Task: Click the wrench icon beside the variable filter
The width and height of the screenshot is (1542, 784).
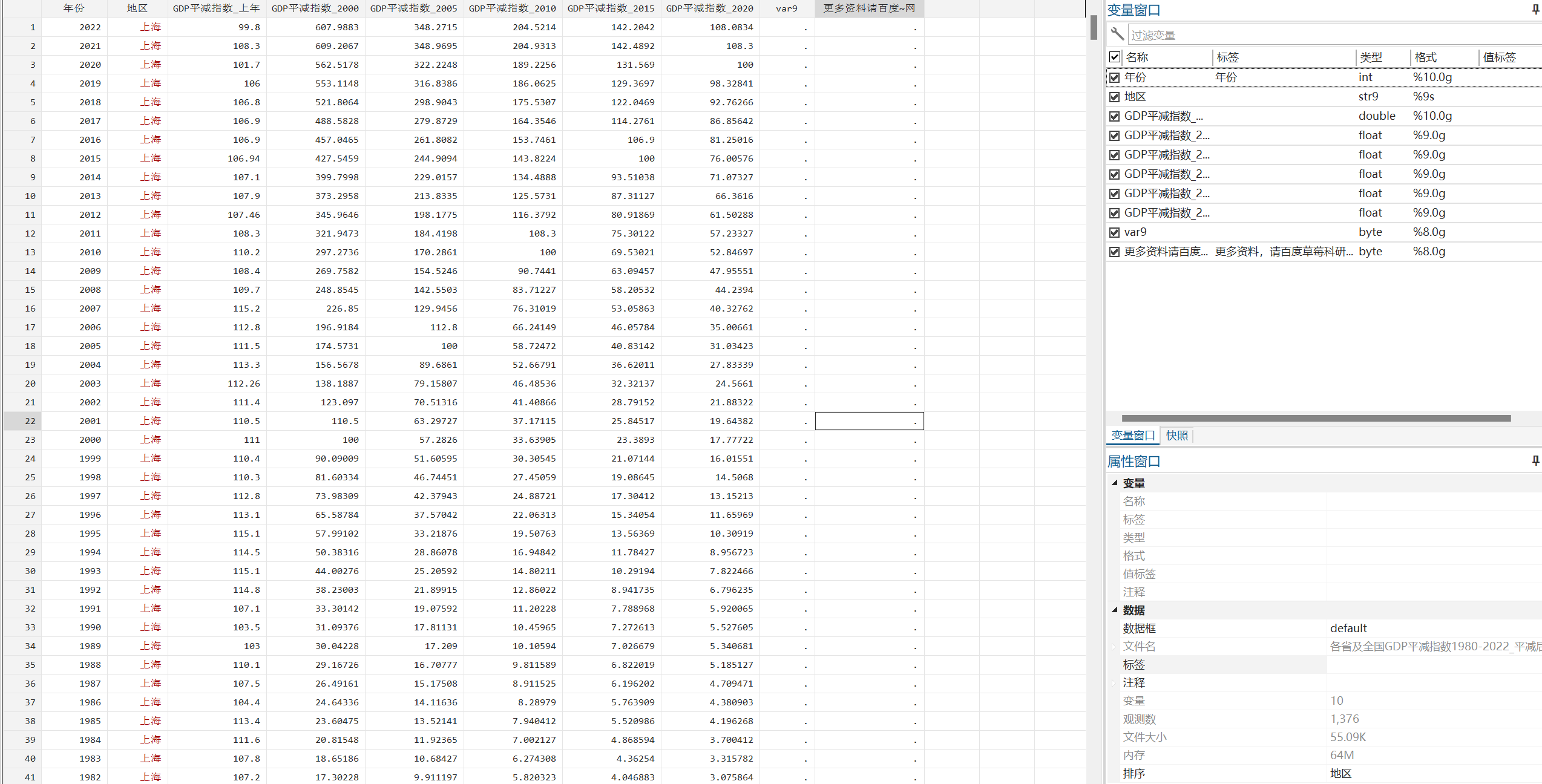Action: (x=1117, y=34)
